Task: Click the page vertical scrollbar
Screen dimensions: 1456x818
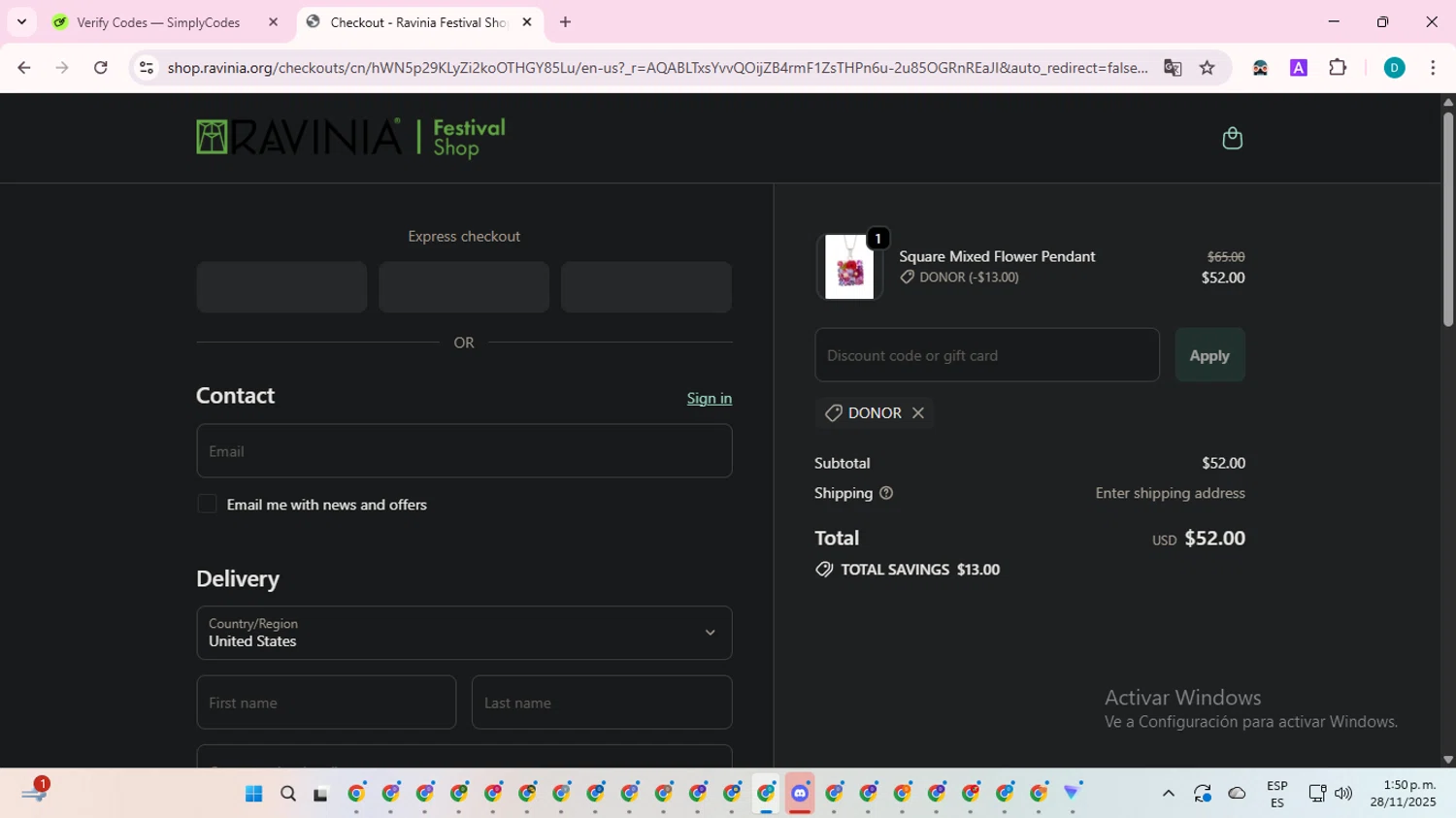Action: (x=1448, y=219)
